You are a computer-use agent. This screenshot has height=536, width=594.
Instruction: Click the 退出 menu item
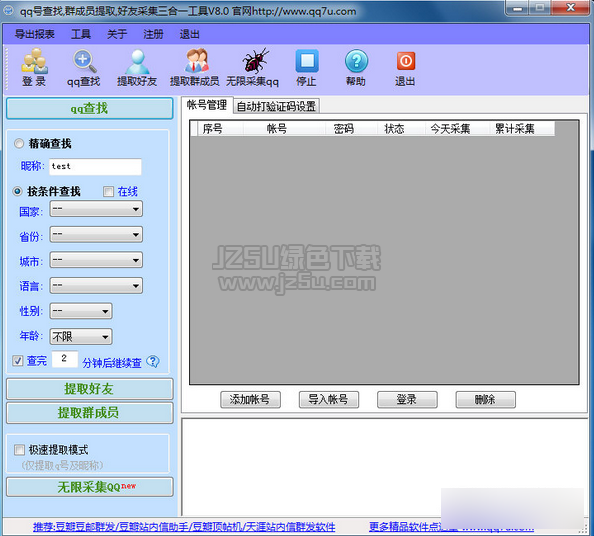(189, 34)
